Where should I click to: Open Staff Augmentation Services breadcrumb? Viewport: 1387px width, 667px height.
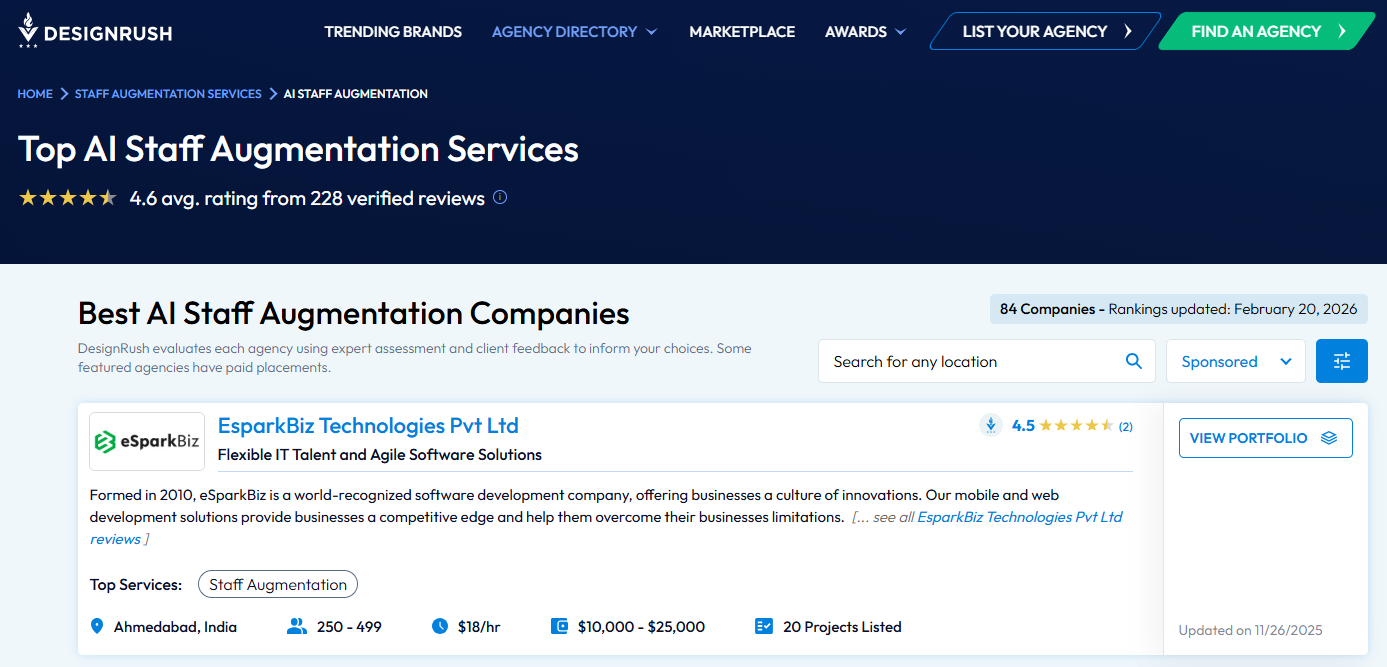(168, 93)
